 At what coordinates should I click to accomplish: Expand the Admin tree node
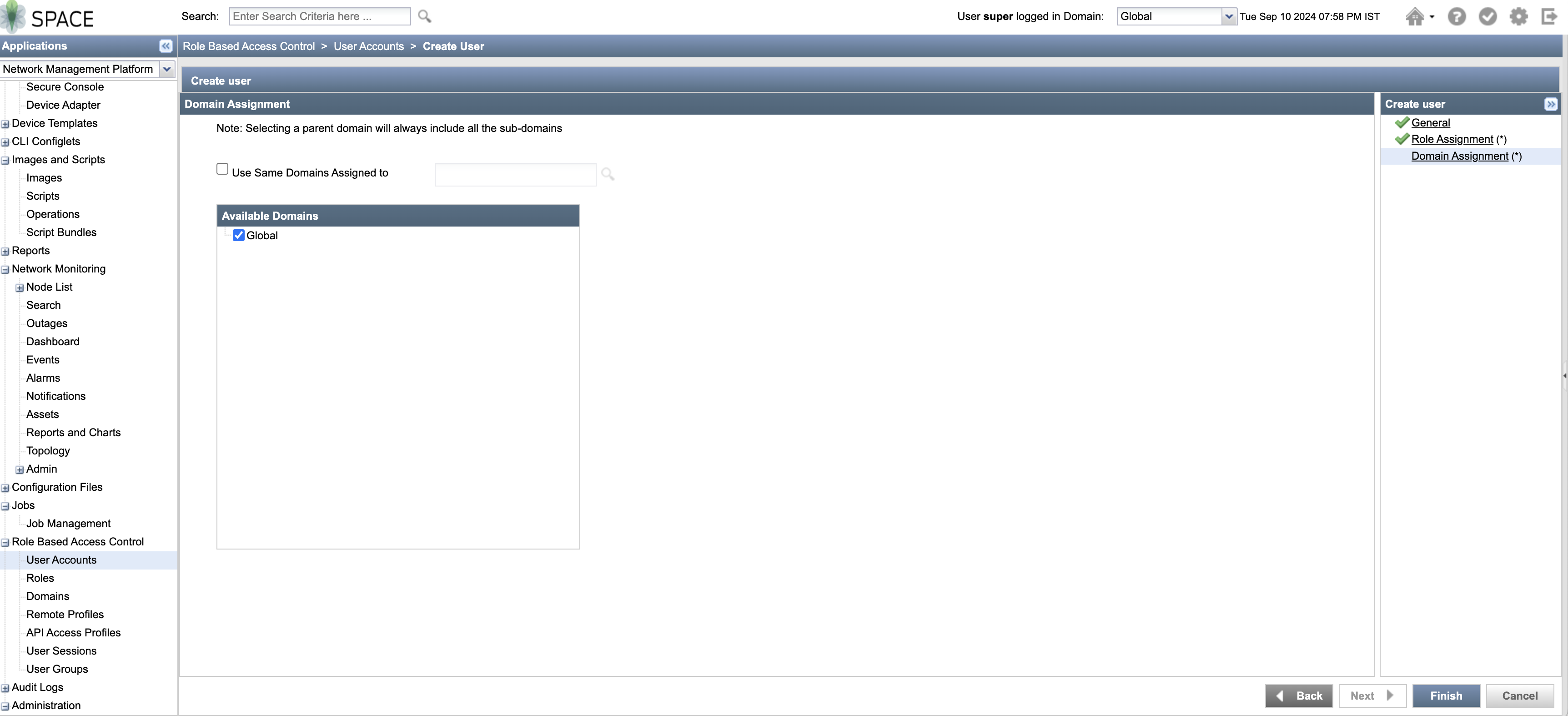pyautogui.click(x=20, y=470)
